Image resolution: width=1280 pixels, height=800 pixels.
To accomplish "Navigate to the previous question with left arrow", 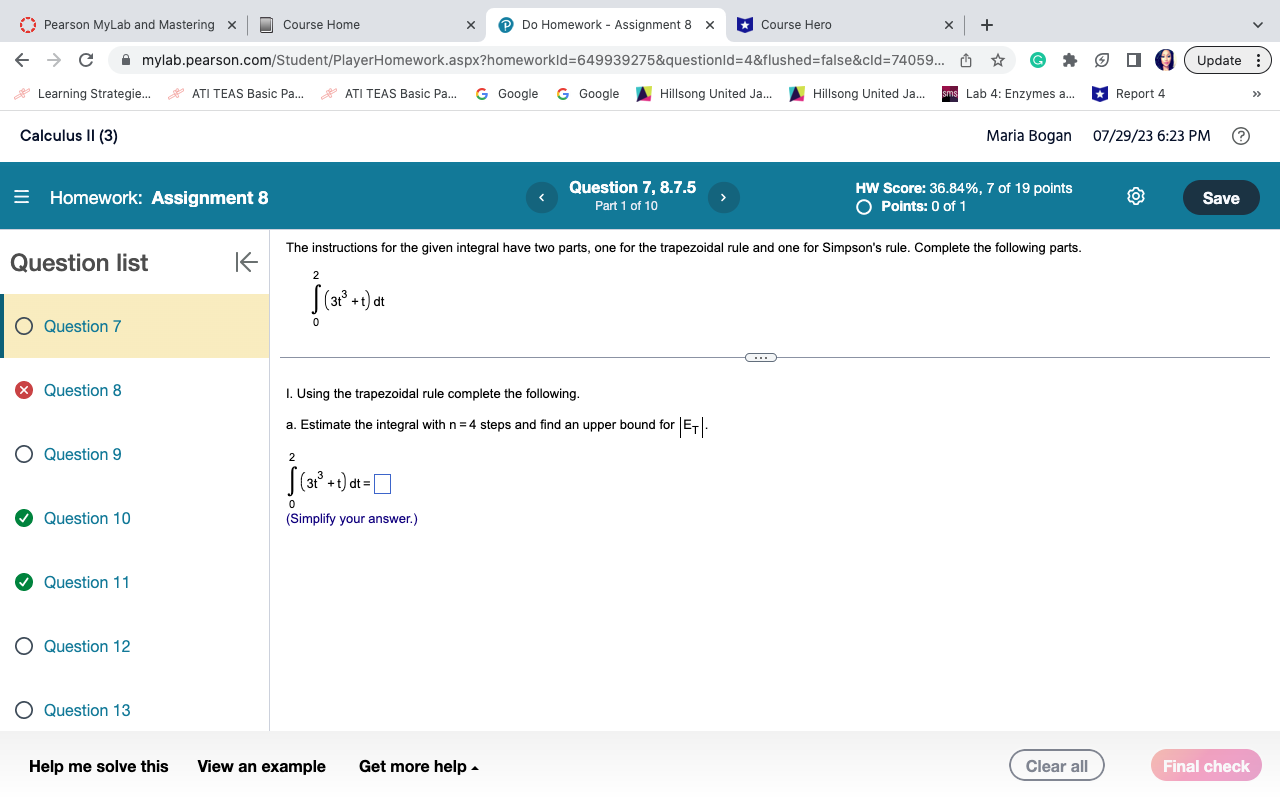I will (x=541, y=197).
